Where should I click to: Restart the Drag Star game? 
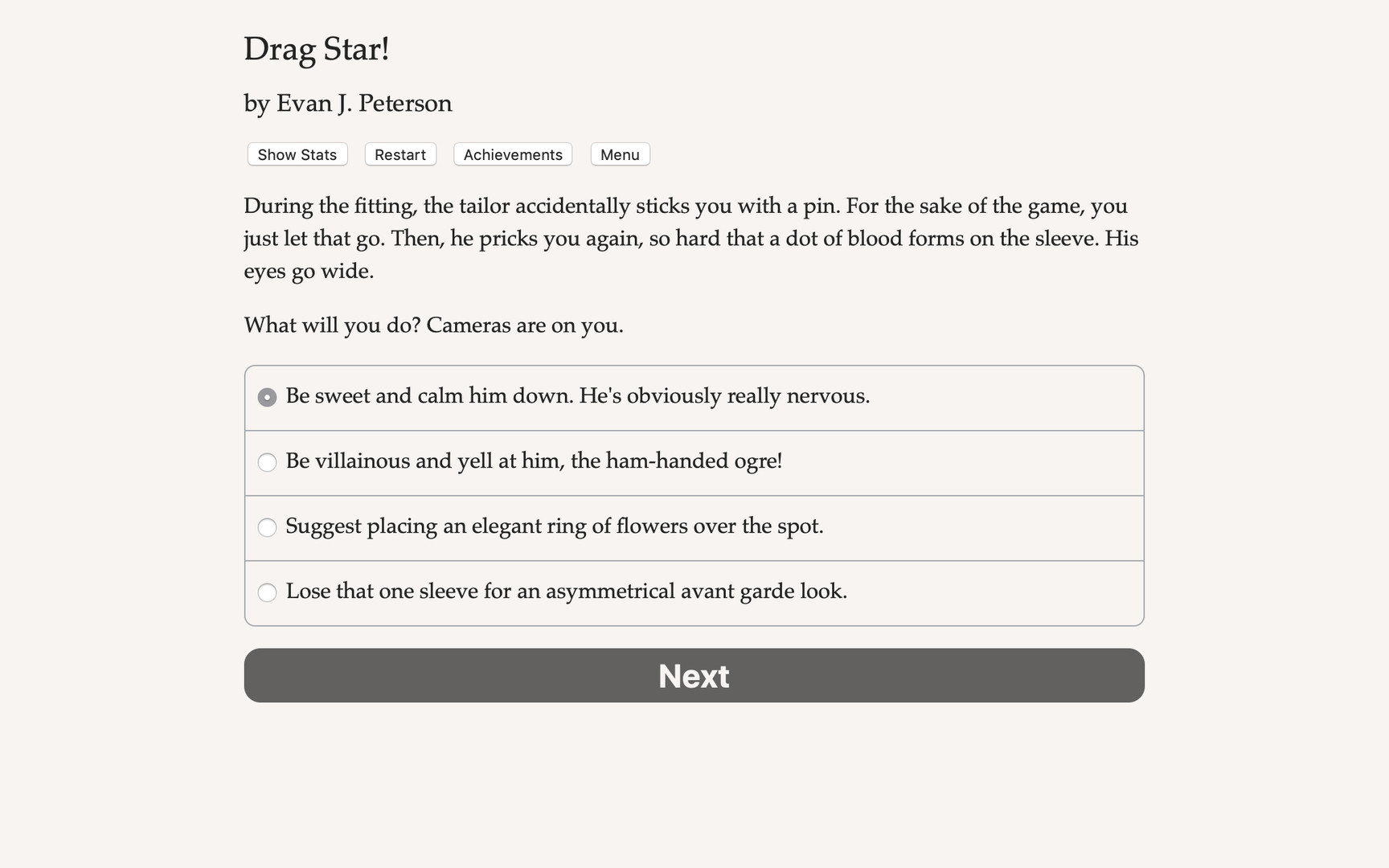(399, 154)
